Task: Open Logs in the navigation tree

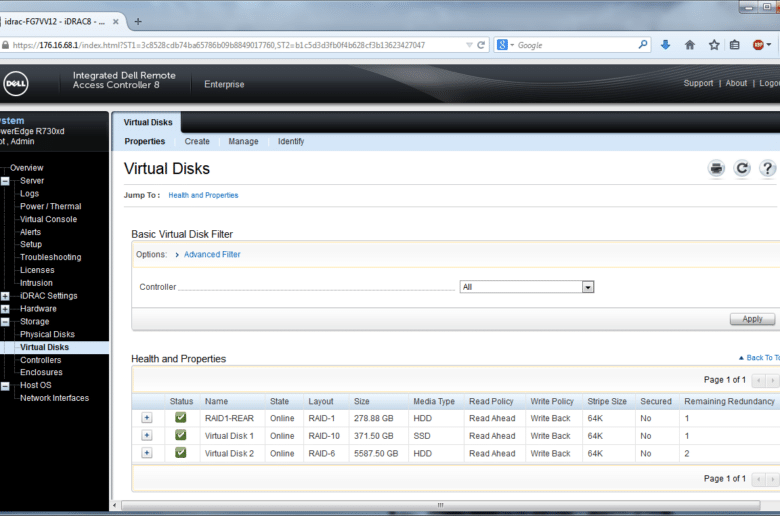Action: (x=29, y=194)
